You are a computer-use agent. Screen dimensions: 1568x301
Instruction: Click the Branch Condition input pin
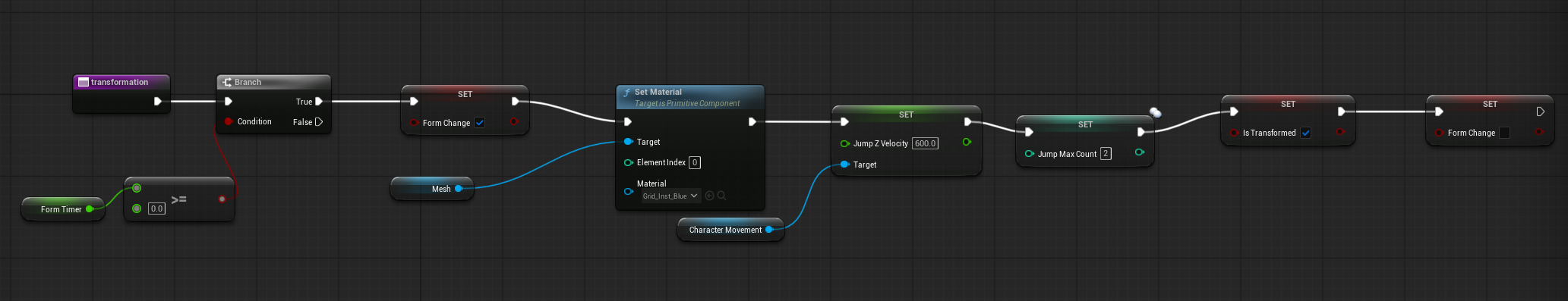coord(229,121)
